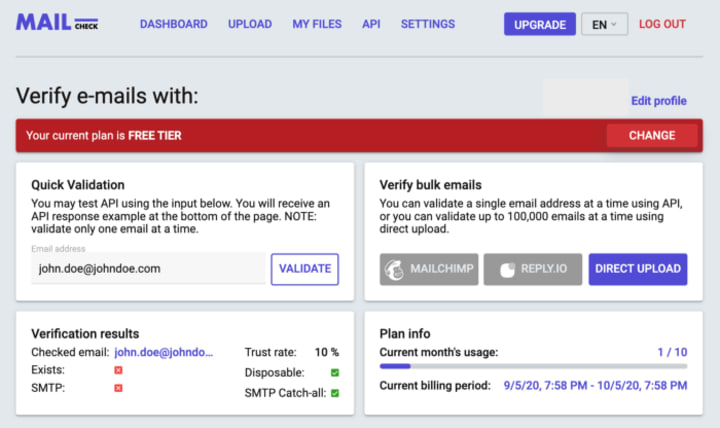The image size is (720, 428).
Task: Open My Files in navigation
Action: 317,24
